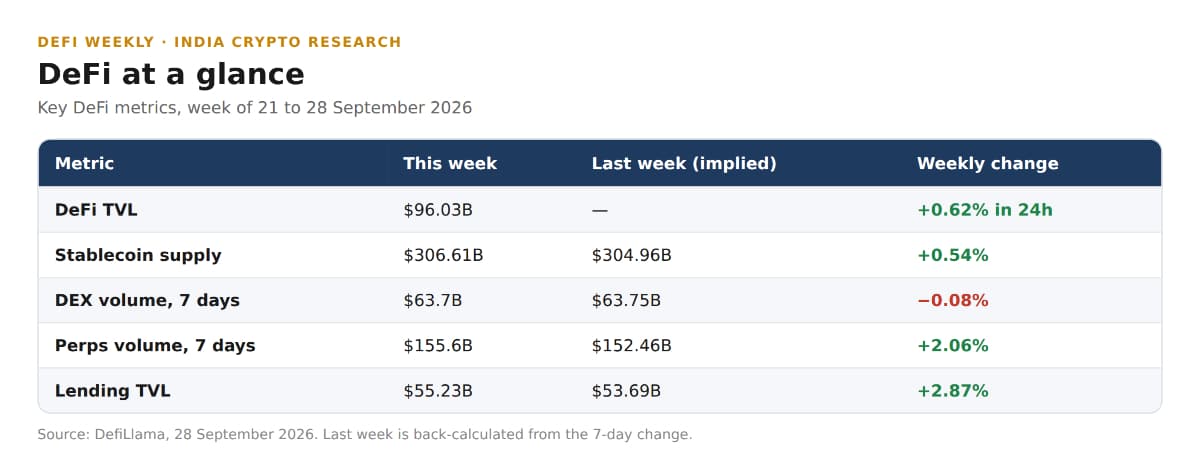Click the DefiLlama source footnote
The height and width of the screenshot is (470, 1200).
365,434
